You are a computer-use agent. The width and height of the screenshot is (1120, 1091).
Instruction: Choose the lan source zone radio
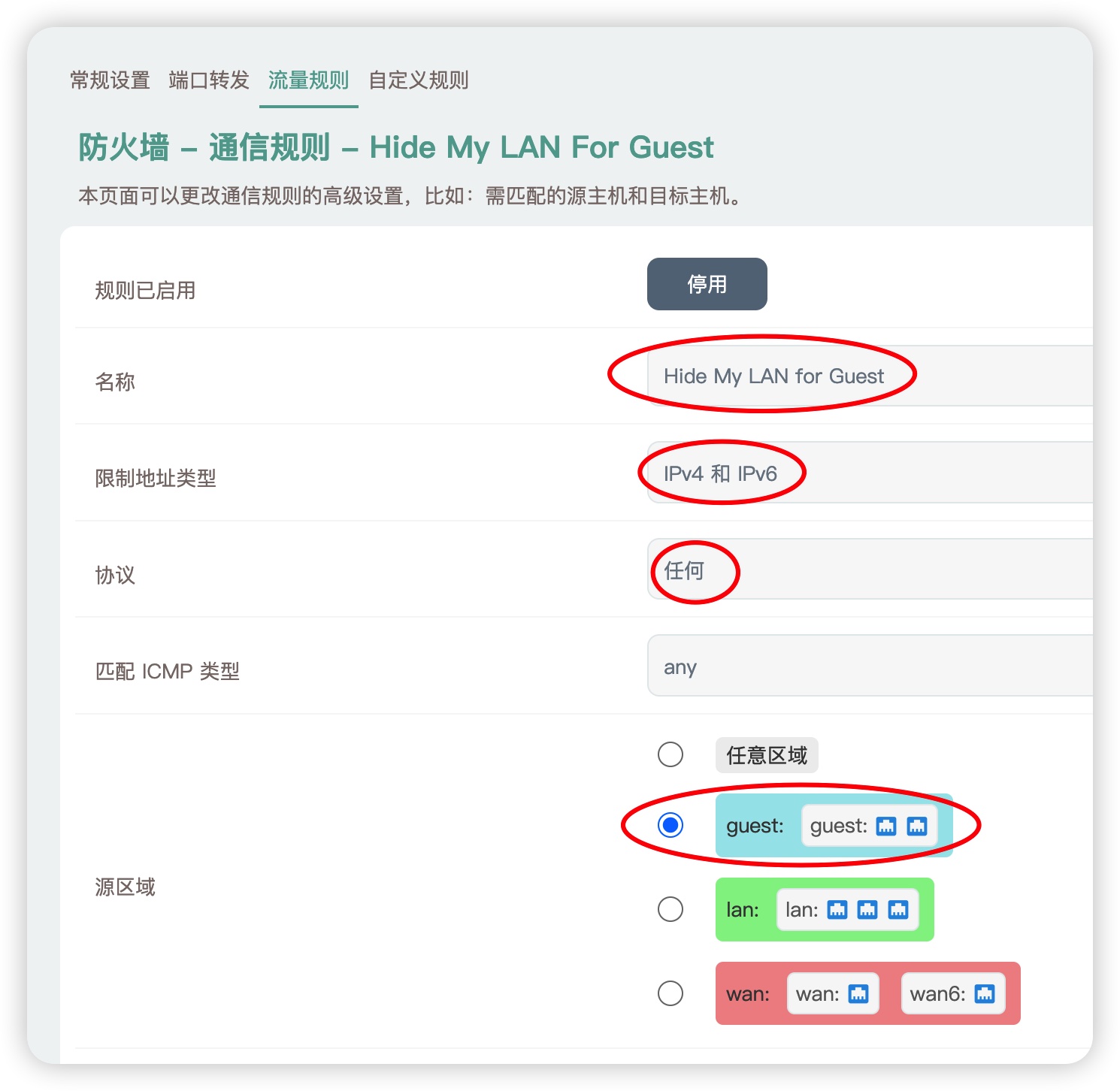pyautogui.click(x=670, y=909)
